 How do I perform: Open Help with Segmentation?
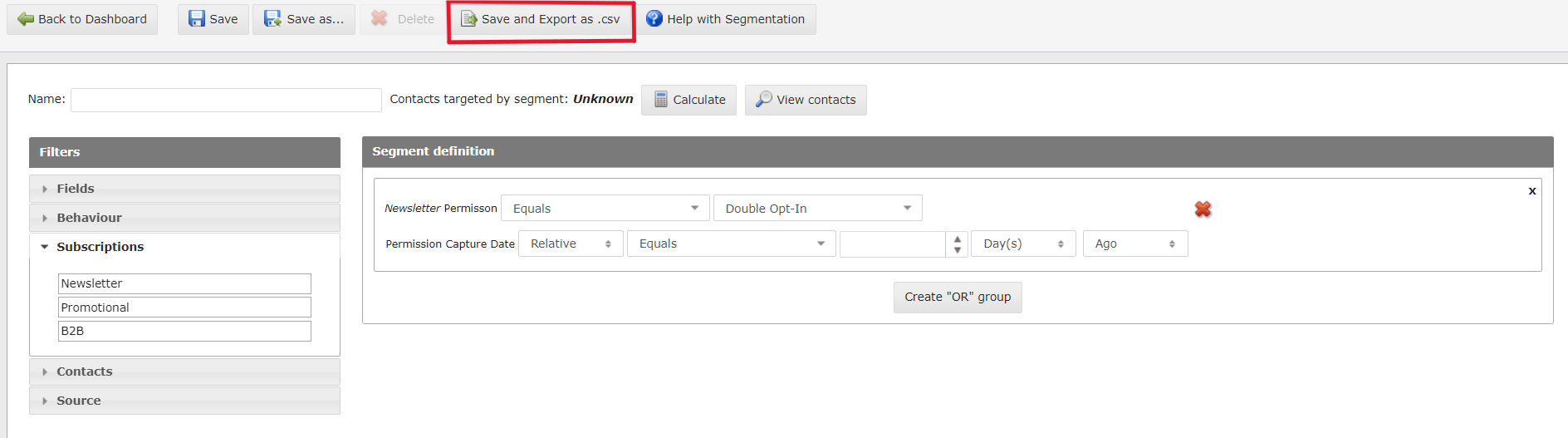click(x=726, y=19)
